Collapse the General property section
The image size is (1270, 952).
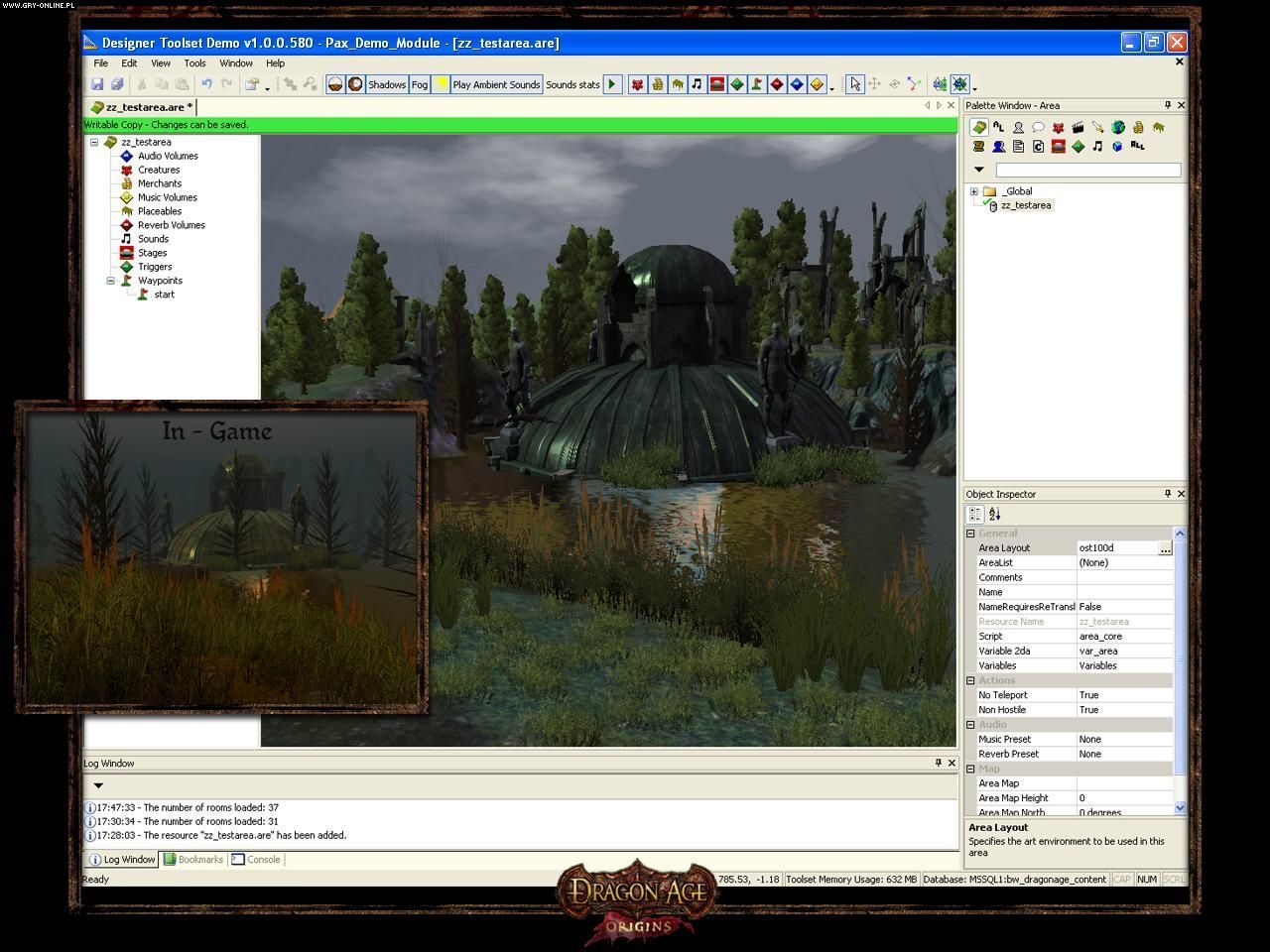click(x=970, y=534)
